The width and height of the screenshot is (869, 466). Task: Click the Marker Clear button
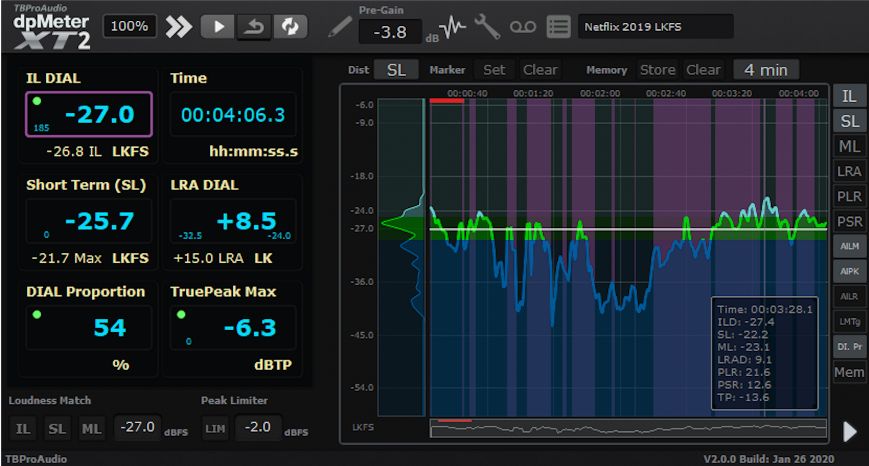pos(540,70)
